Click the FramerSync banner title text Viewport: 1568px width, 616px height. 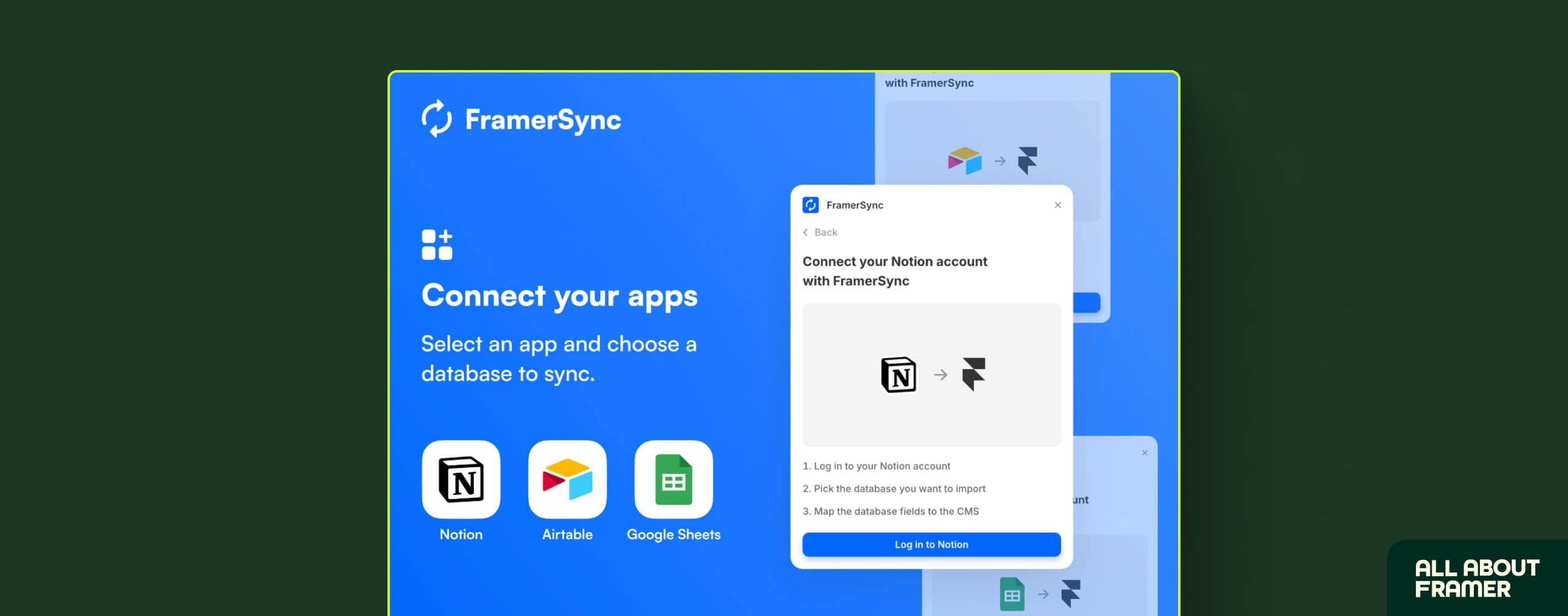click(543, 120)
